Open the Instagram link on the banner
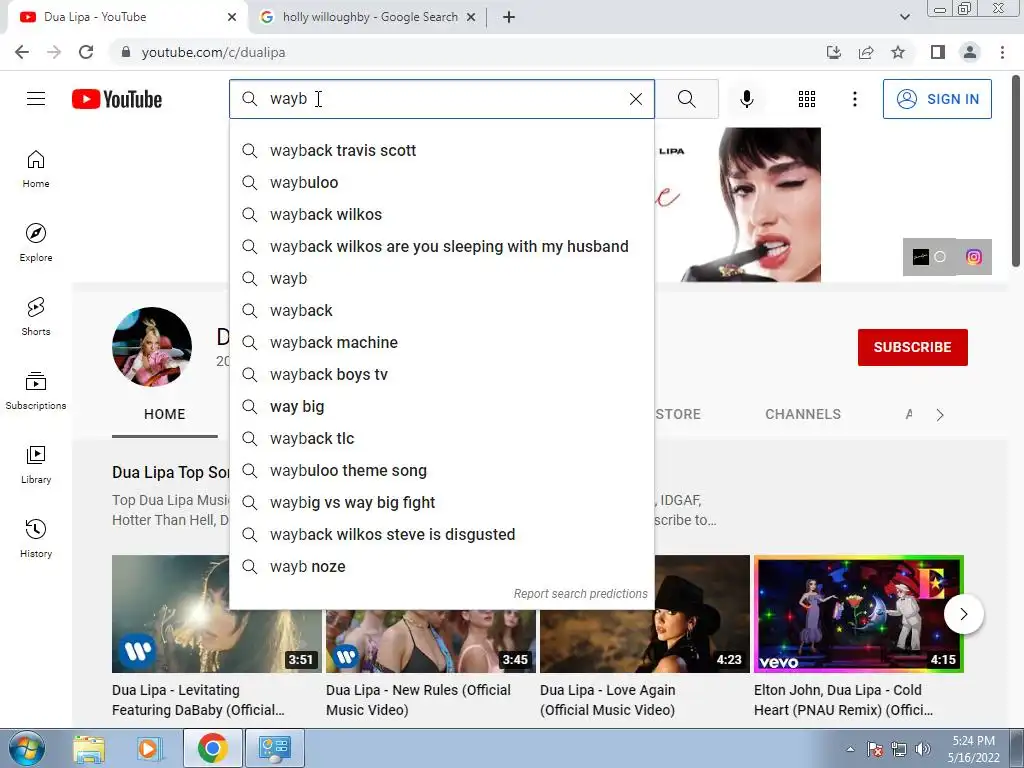 [974, 257]
